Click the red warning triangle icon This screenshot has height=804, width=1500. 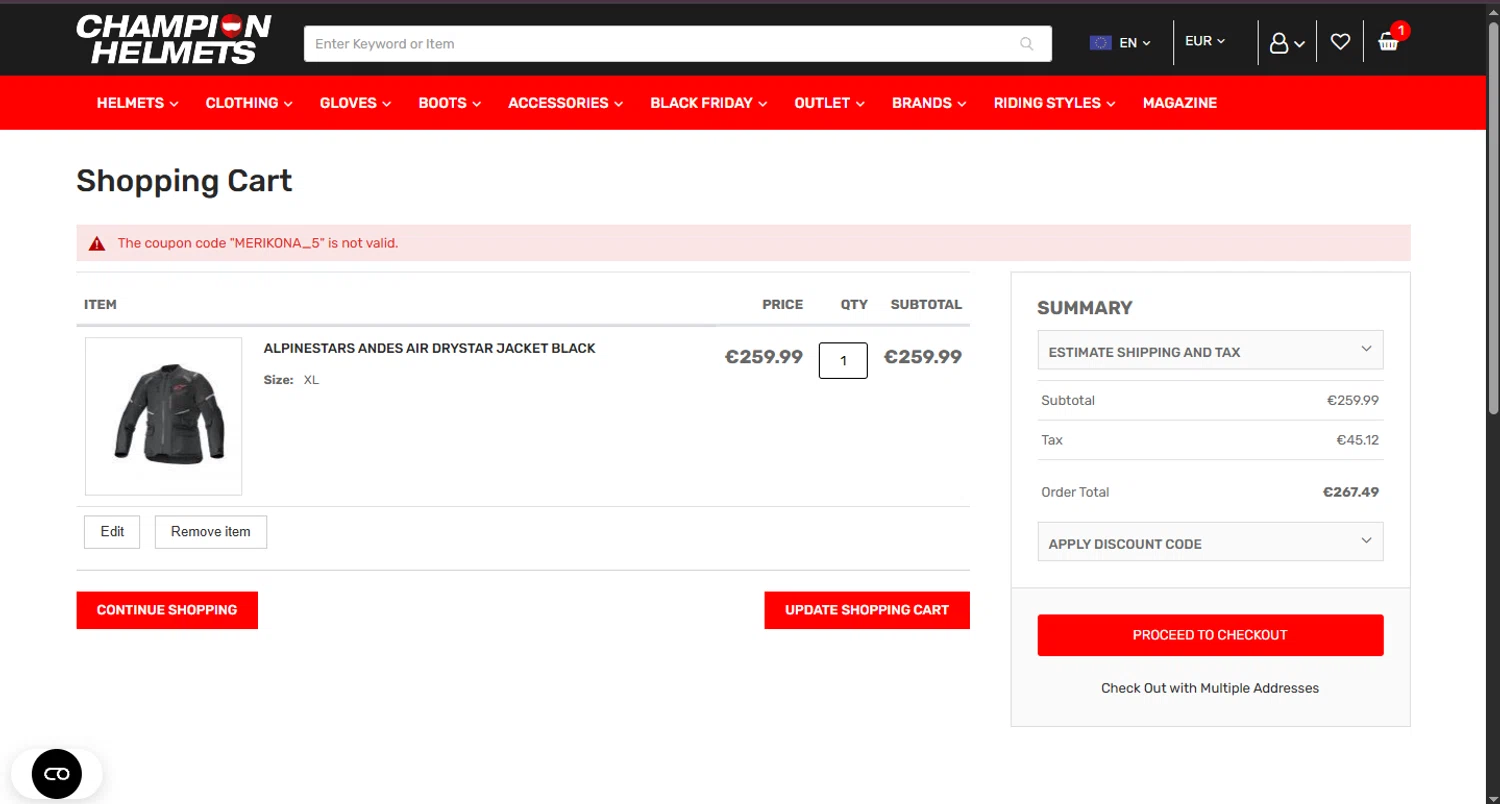tap(97, 243)
